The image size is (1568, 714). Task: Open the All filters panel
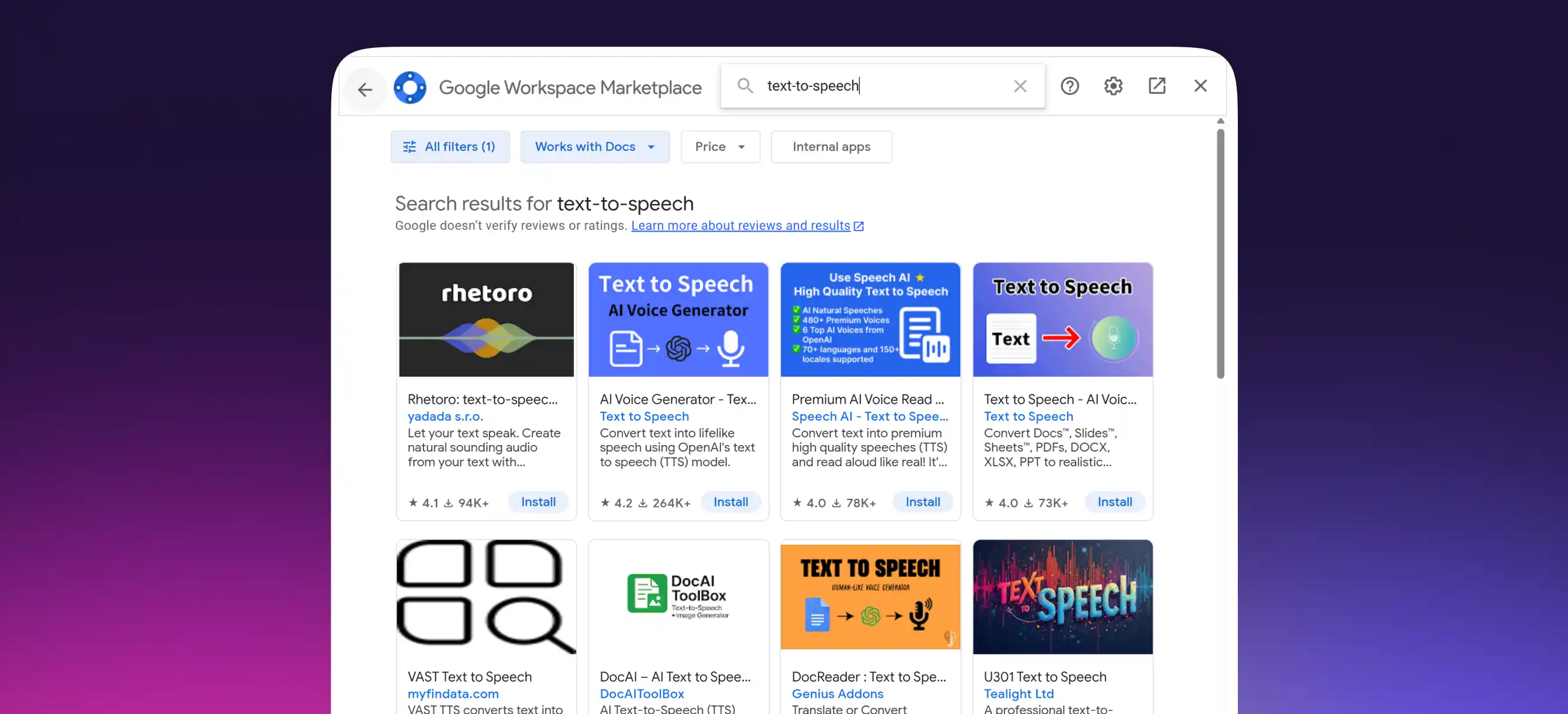pos(450,146)
